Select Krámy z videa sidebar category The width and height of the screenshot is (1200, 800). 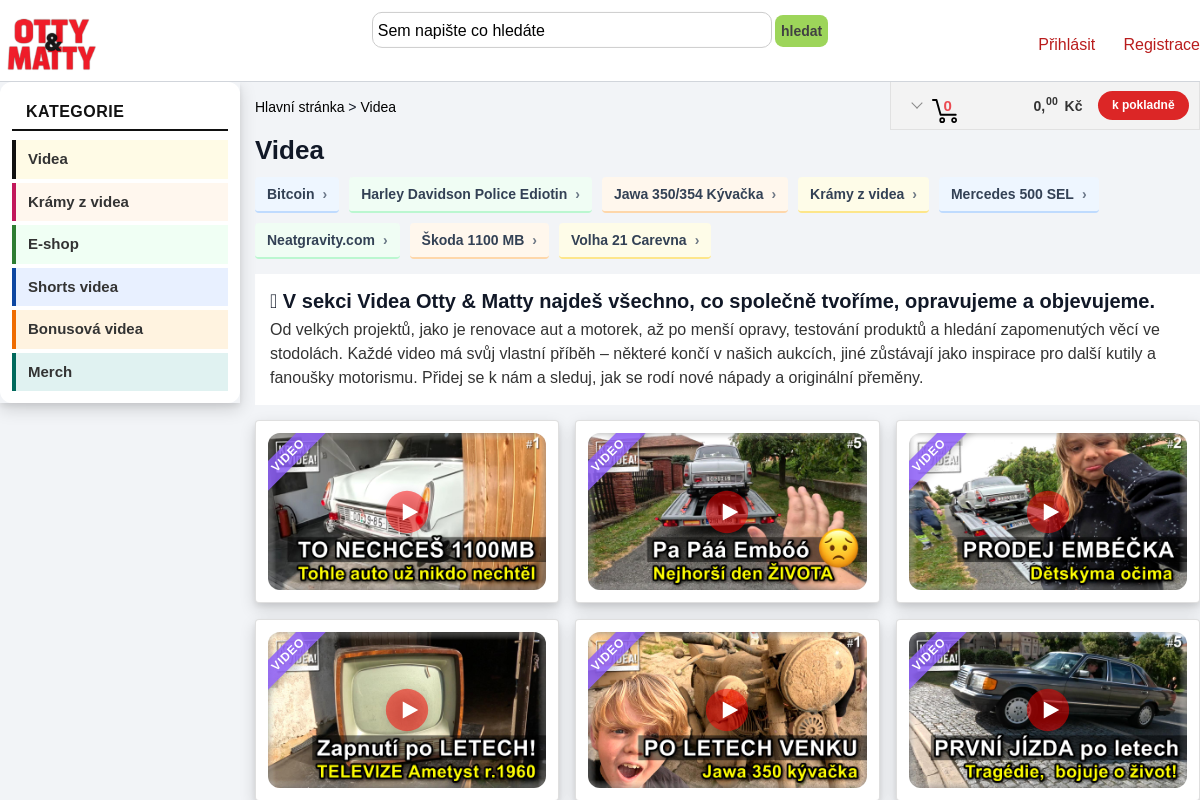click(x=120, y=202)
